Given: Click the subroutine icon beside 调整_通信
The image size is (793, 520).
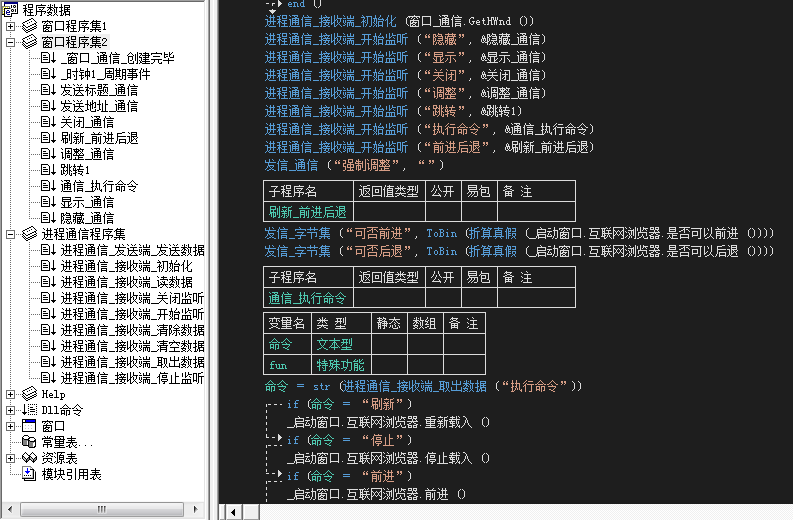Looking at the screenshot, I should coord(48,154).
